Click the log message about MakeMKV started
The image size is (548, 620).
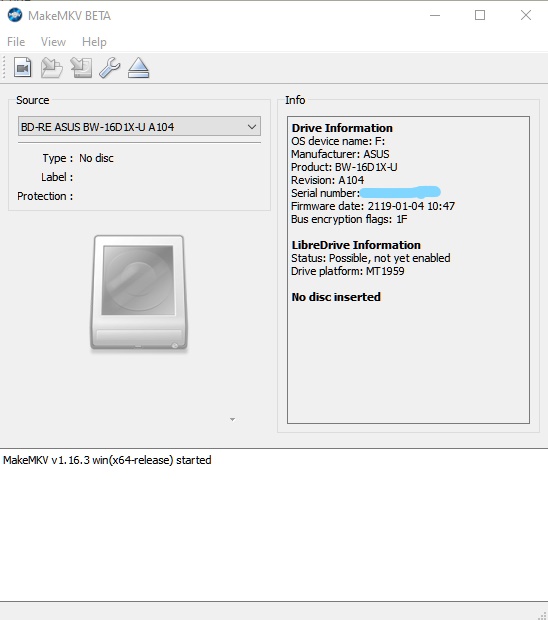[x=107, y=460]
